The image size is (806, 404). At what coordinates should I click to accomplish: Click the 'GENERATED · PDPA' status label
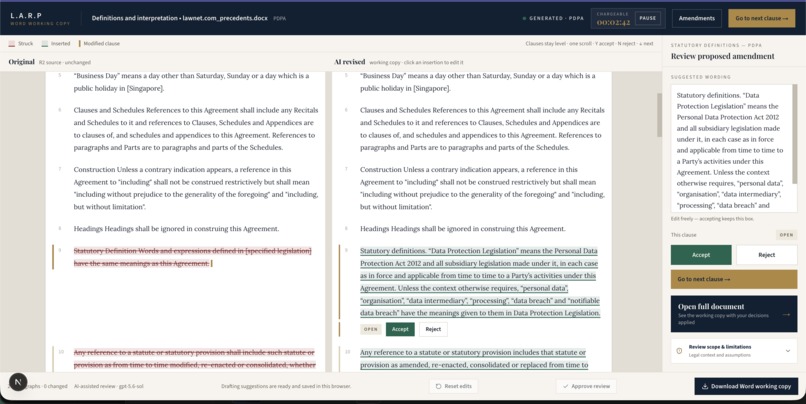[x=556, y=19]
